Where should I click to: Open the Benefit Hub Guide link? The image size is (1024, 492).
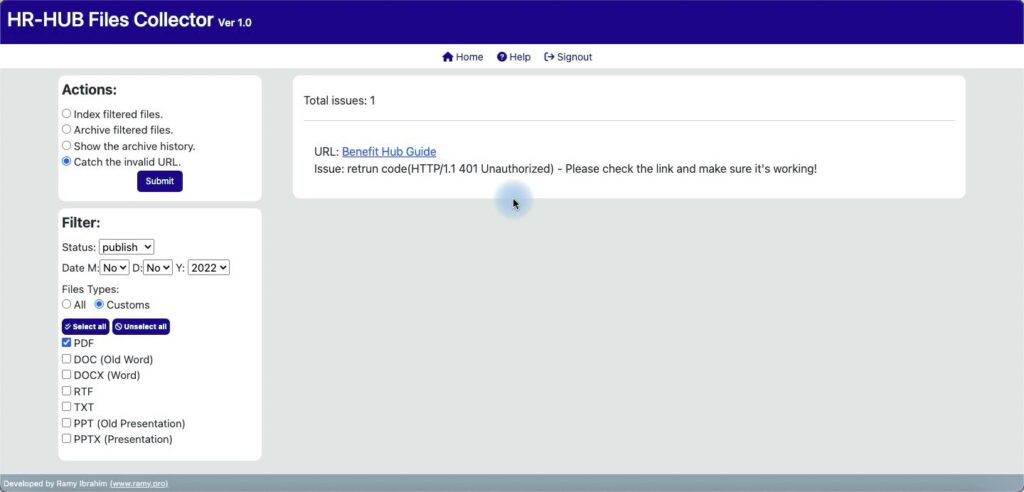tap(389, 152)
